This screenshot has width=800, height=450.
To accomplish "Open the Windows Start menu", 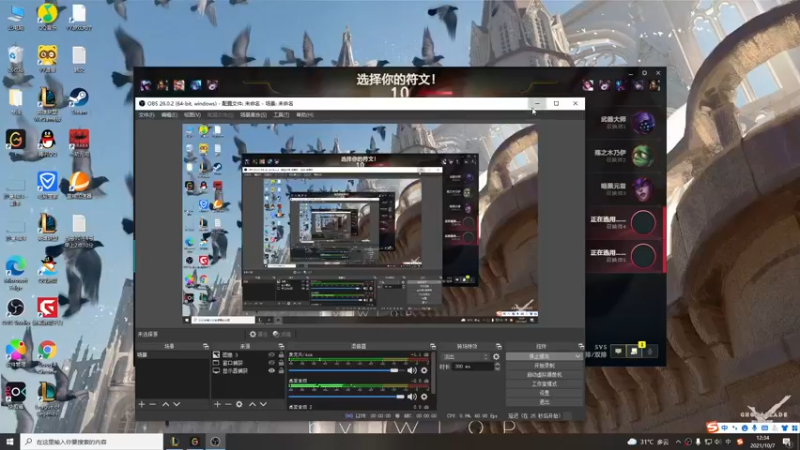I will click(10, 442).
